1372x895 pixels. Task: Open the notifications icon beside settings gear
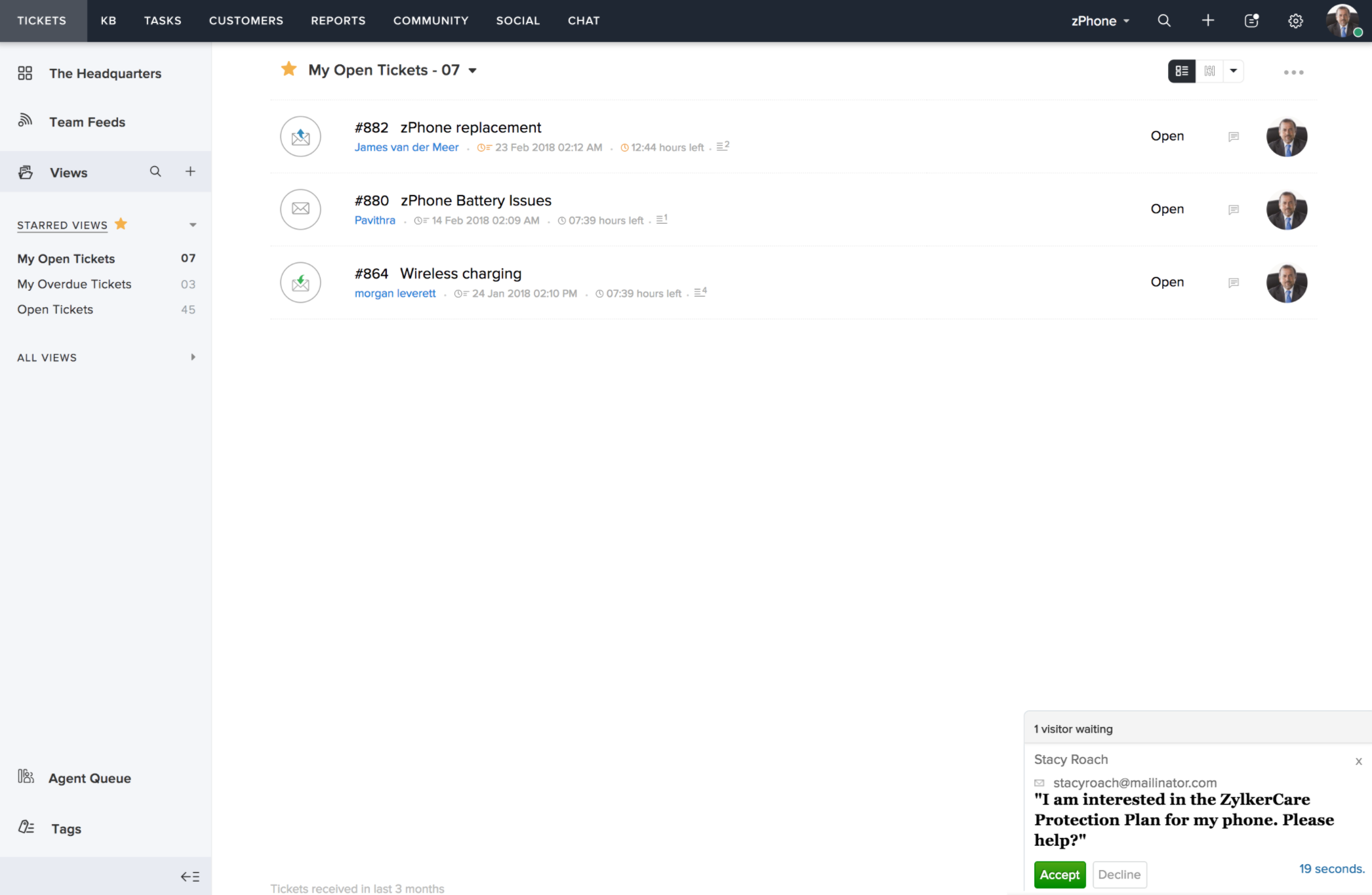click(x=1251, y=20)
